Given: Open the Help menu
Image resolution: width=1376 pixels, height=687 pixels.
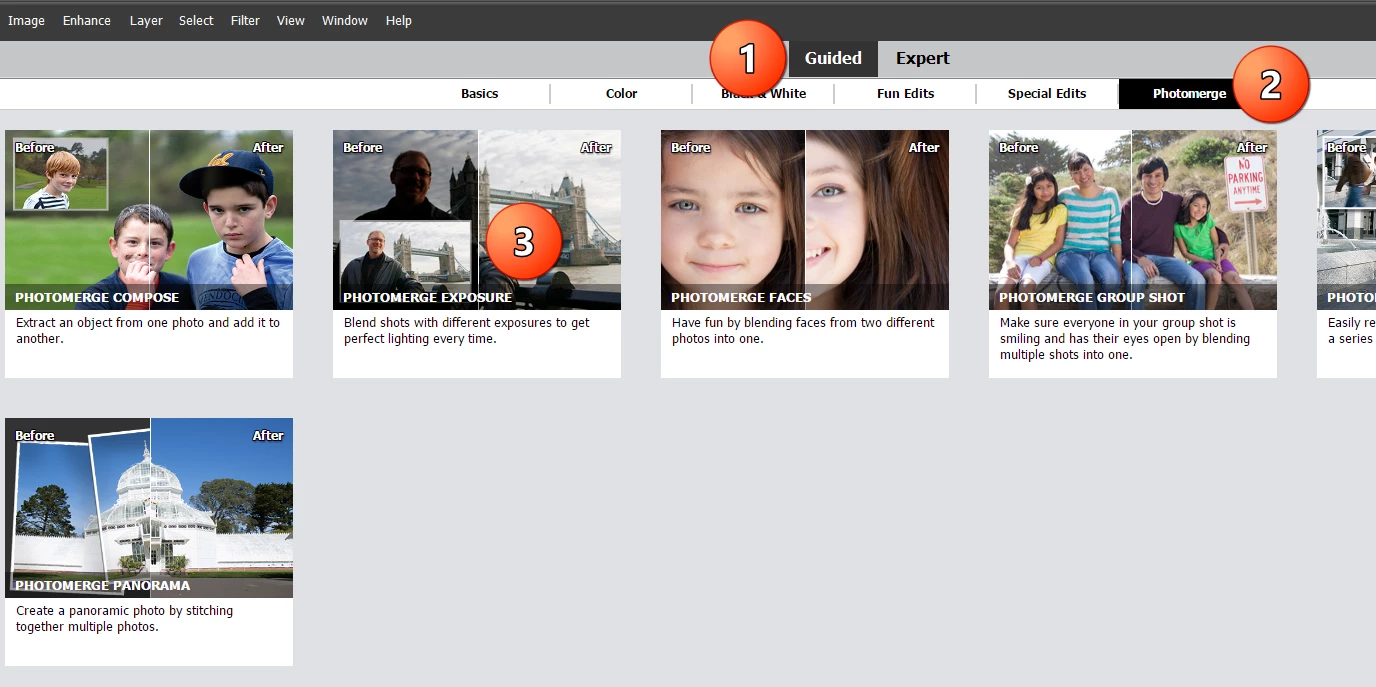Looking at the screenshot, I should pyautogui.click(x=399, y=20).
